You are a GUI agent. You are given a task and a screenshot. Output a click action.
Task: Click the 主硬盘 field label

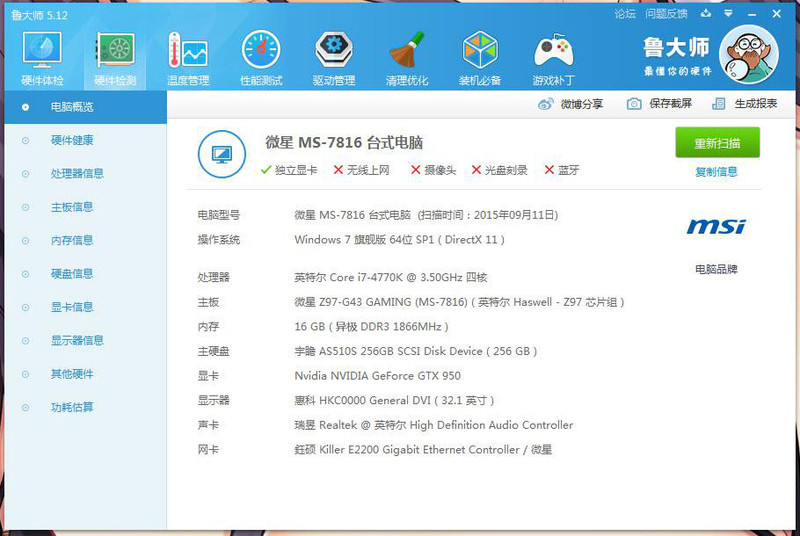pos(214,351)
